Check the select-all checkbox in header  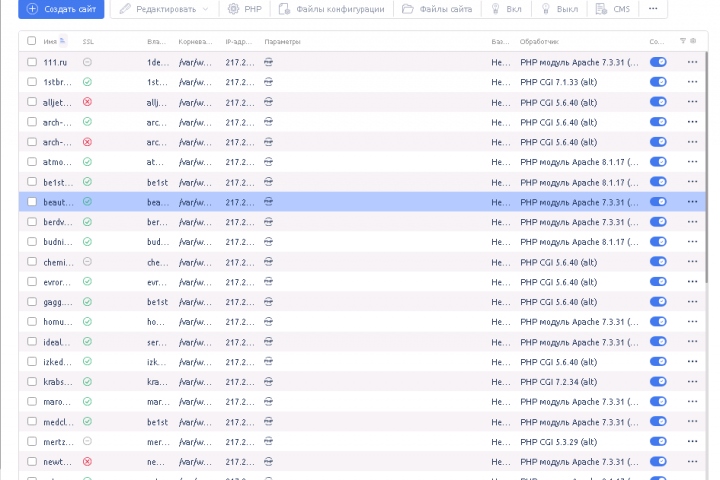pyautogui.click(x=31, y=41)
